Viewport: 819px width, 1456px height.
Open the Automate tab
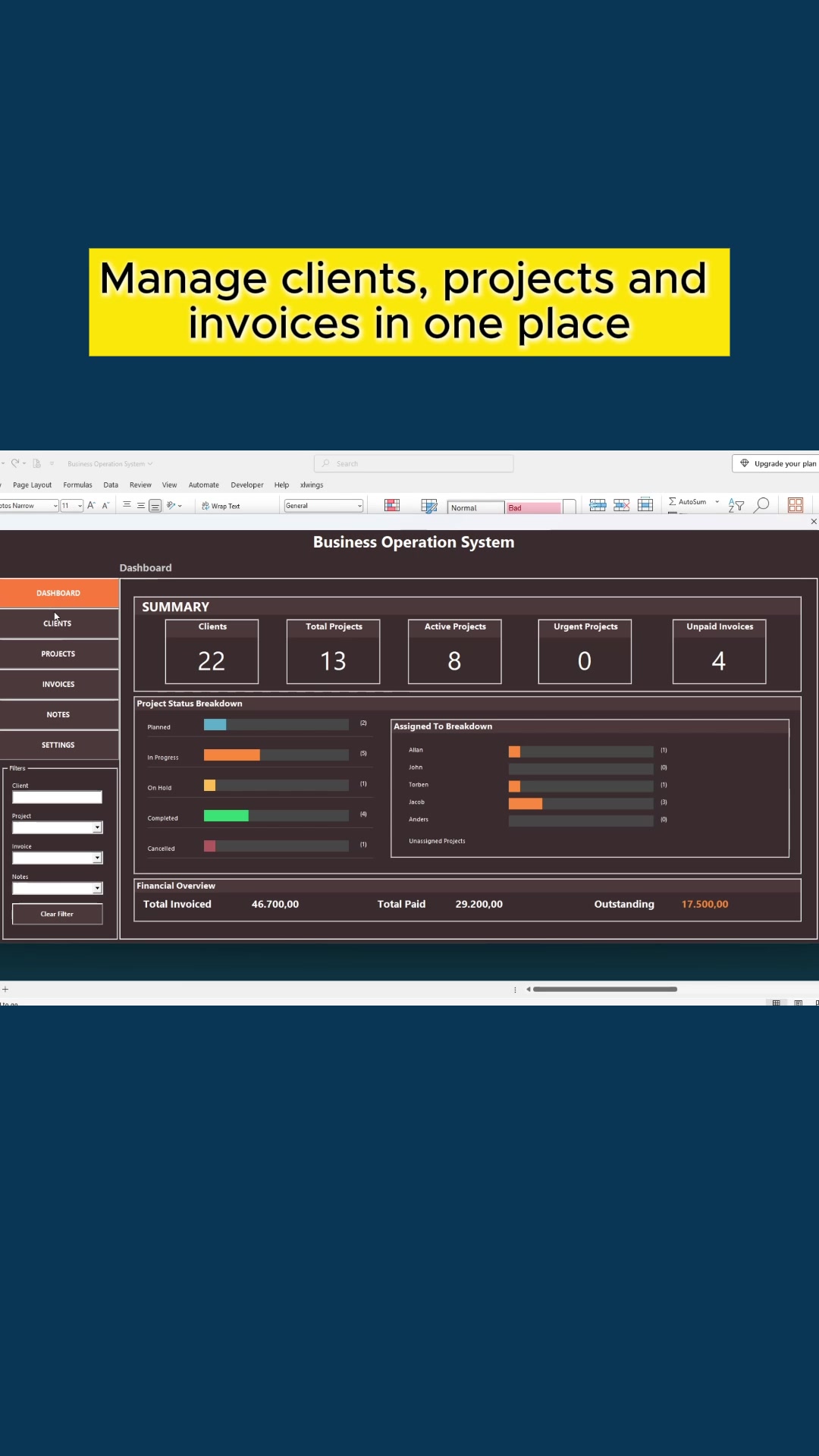point(203,485)
